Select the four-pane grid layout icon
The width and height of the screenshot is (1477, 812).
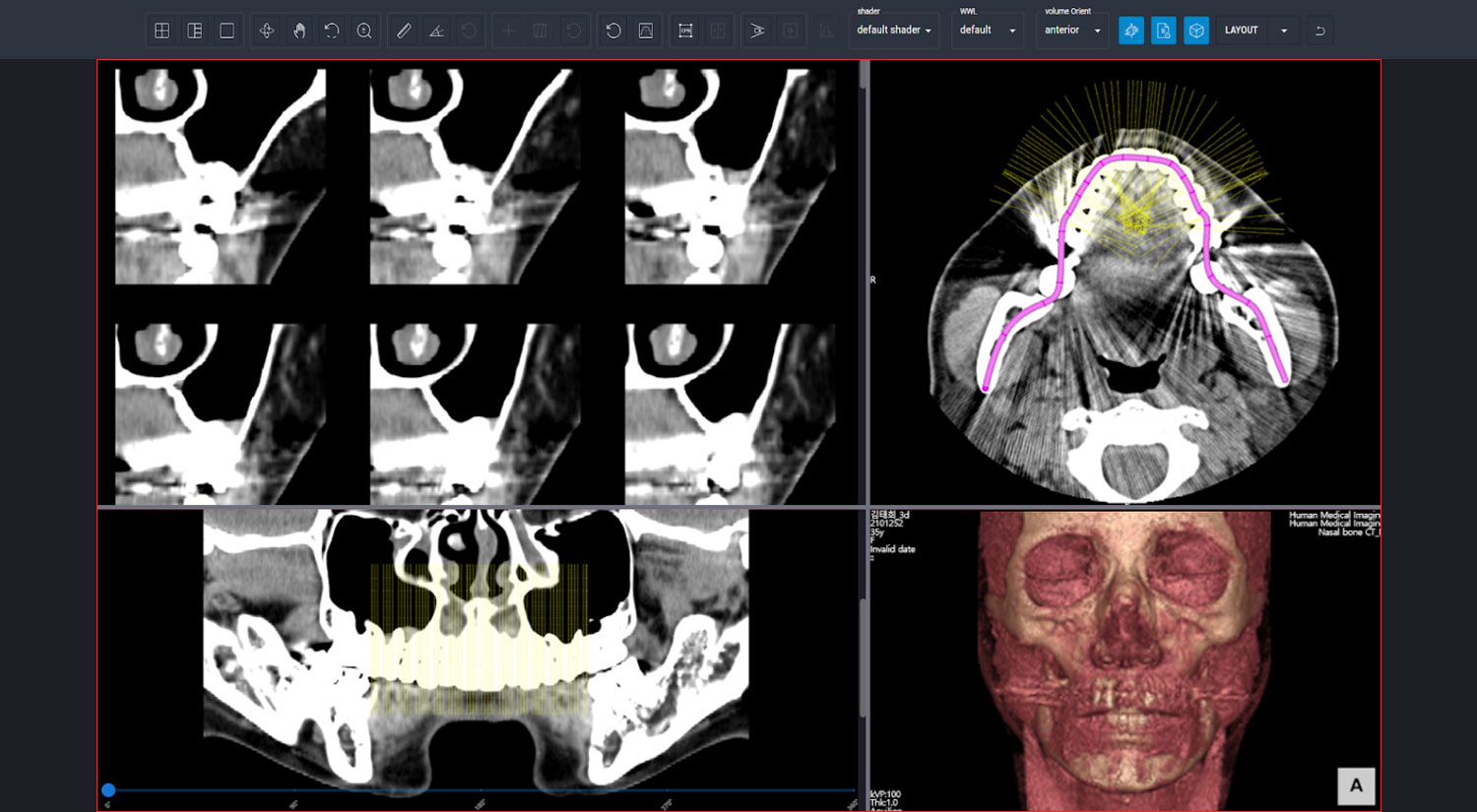click(x=162, y=31)
